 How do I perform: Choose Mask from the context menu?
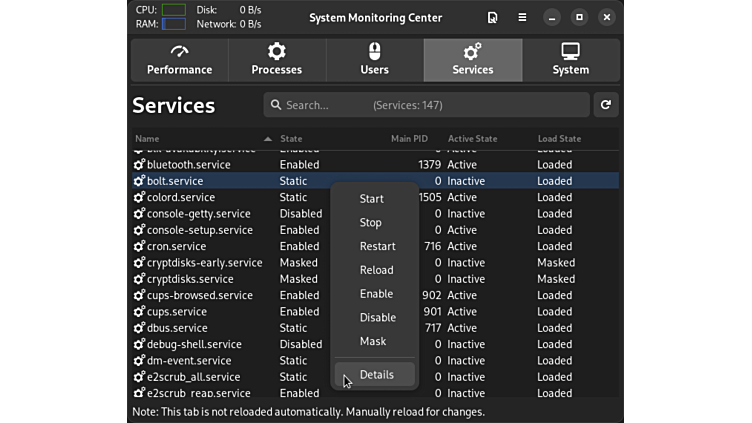(372, 341)
